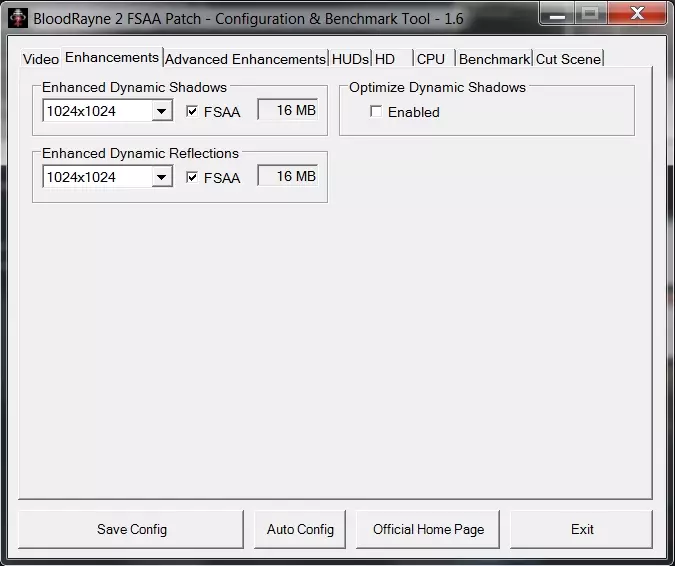The height and width of the screenshot is (566, 675).
Task: Switch to the Video tab
Action: click(40, 59)
